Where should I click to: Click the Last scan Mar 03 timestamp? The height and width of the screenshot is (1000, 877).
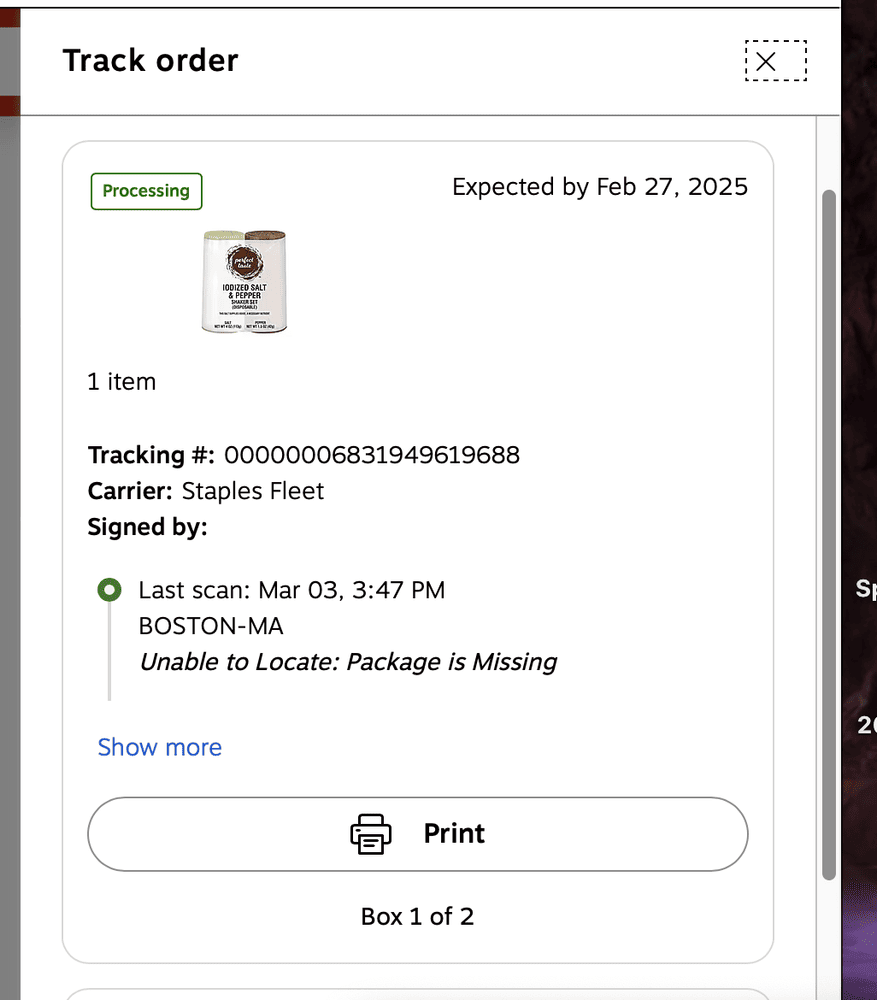(x=291, y=590)
